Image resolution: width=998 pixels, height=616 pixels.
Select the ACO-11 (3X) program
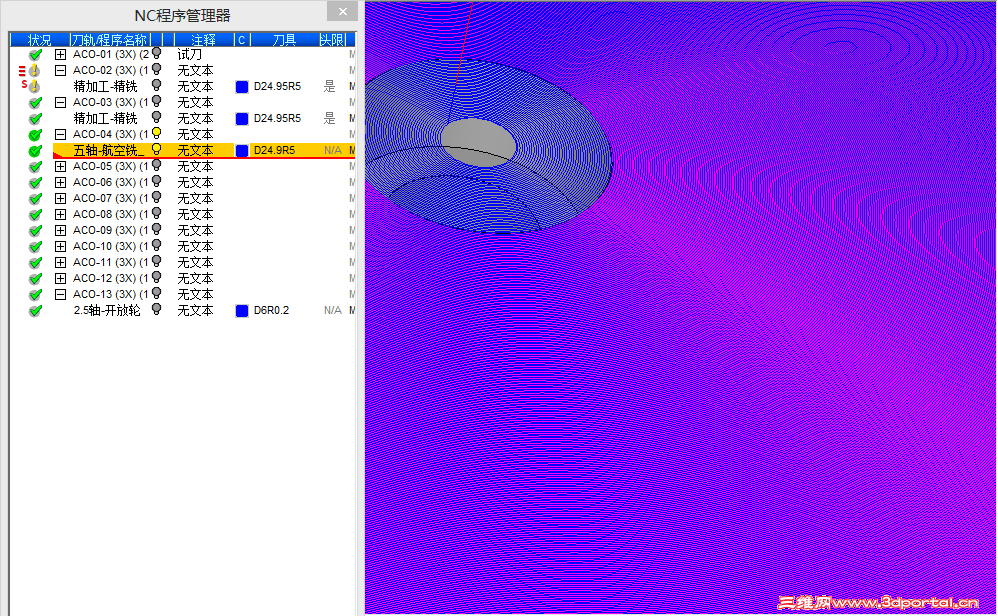(x=110, y=262)
